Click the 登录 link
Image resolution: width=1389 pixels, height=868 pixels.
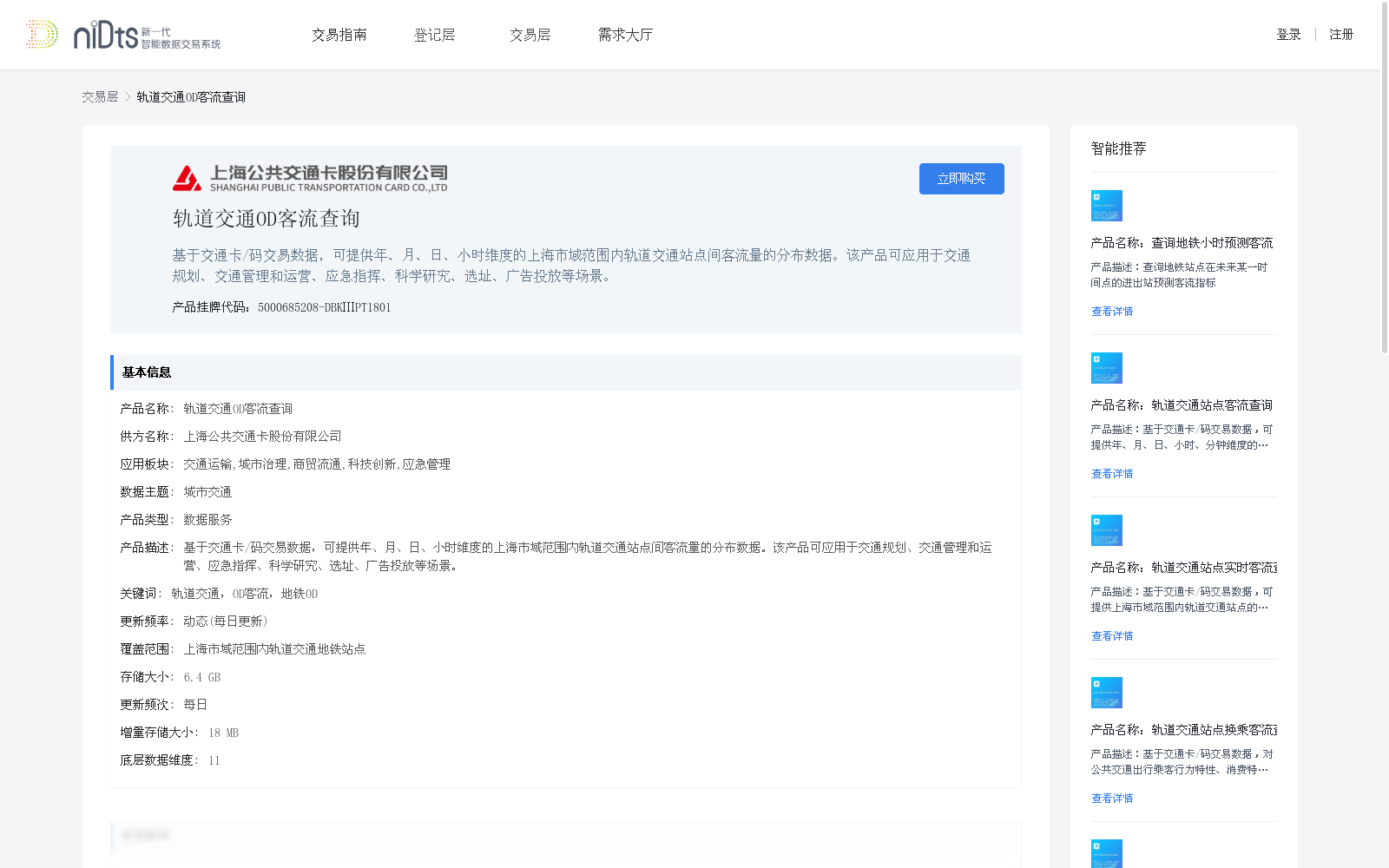tap(1288, 35)
